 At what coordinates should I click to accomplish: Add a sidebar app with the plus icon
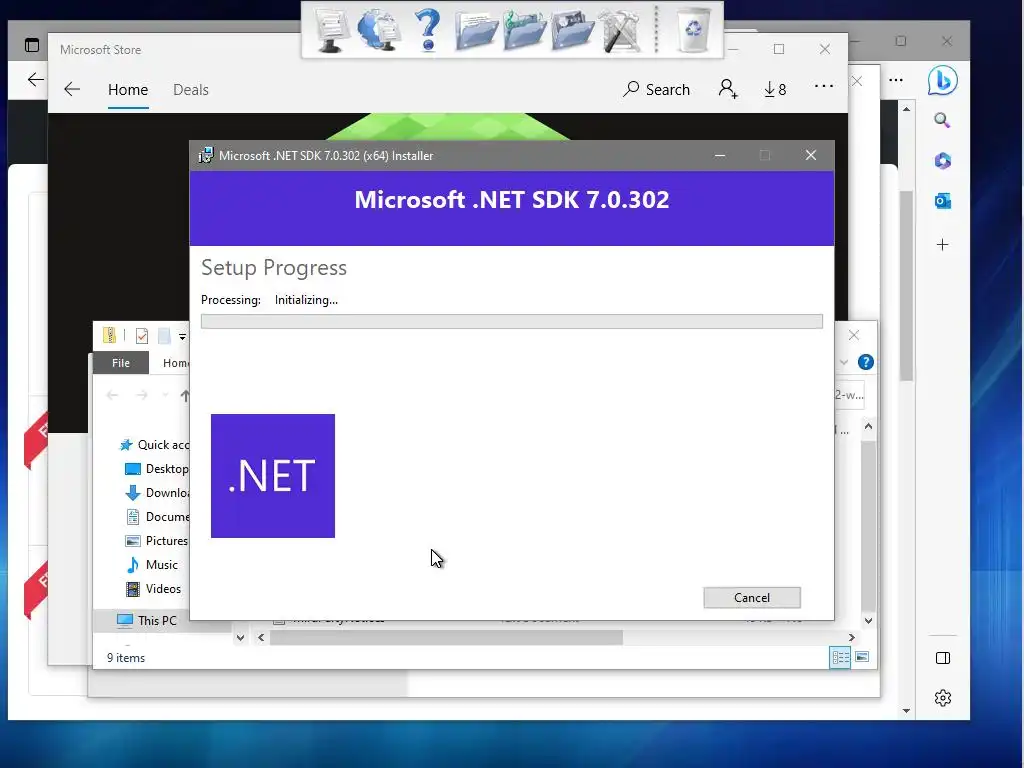(x=942, y=245)
